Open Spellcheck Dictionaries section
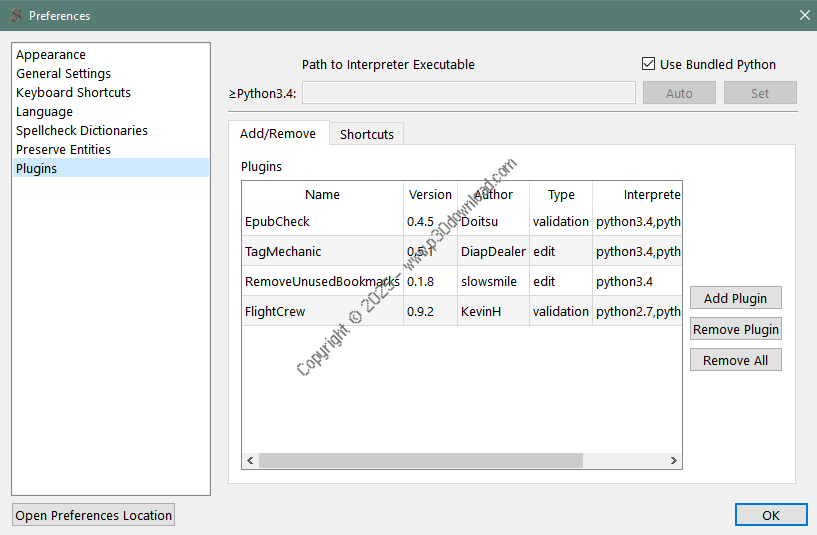817x535 pixels. click(82, 131)
